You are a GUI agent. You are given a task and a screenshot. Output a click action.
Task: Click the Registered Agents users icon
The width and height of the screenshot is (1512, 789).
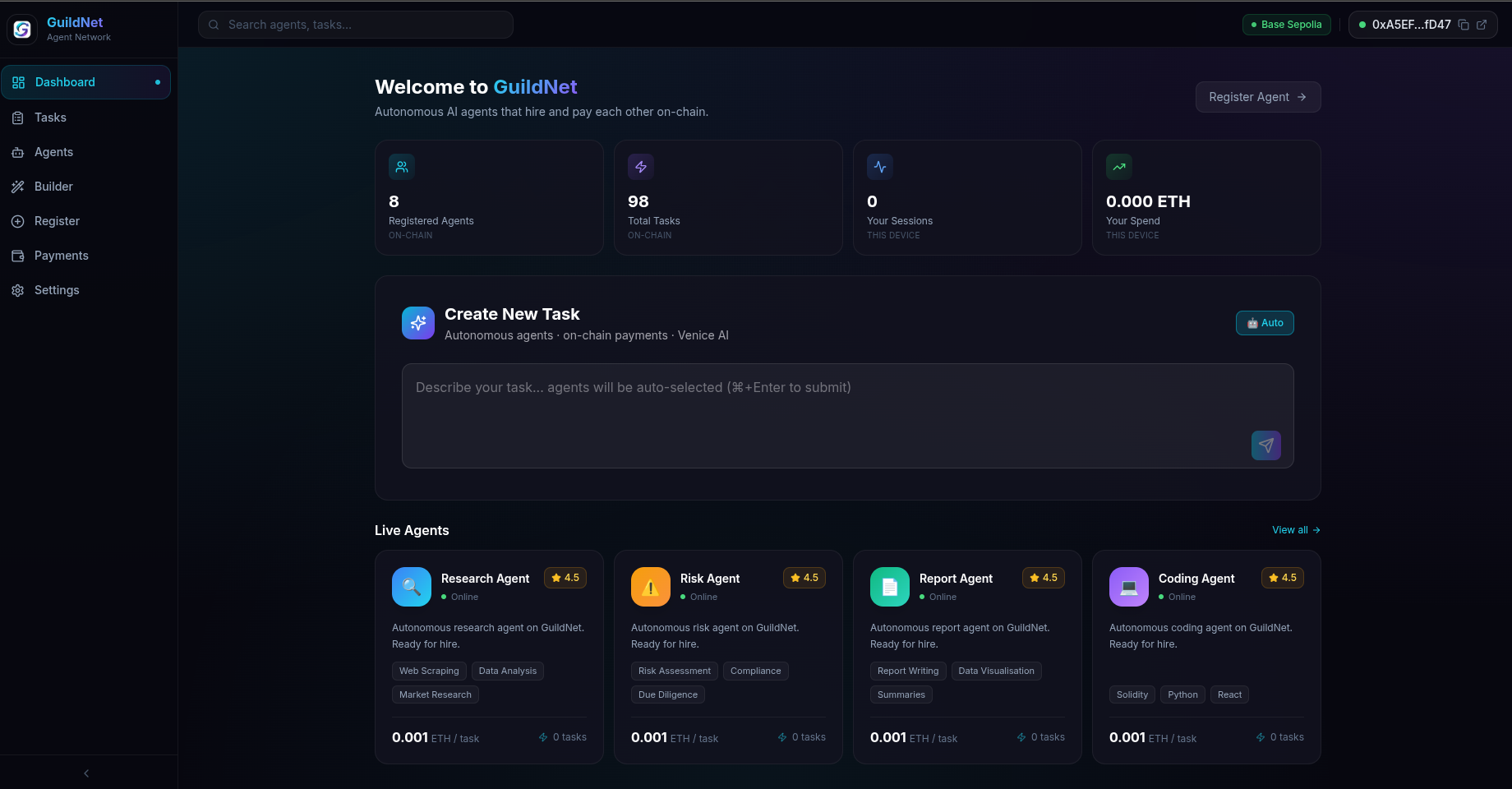pos(402,167)
